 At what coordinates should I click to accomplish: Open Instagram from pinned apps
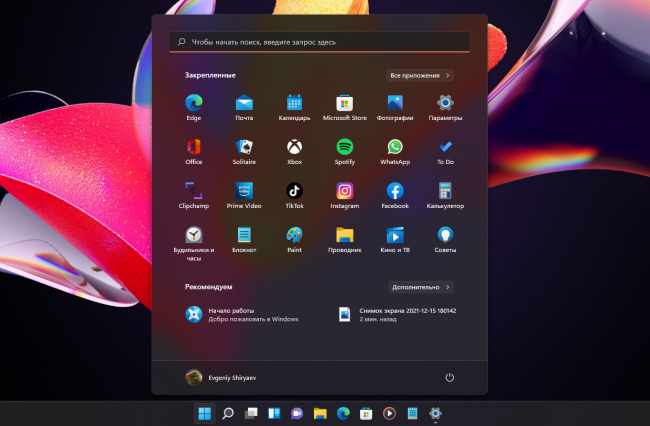[344, 196]
